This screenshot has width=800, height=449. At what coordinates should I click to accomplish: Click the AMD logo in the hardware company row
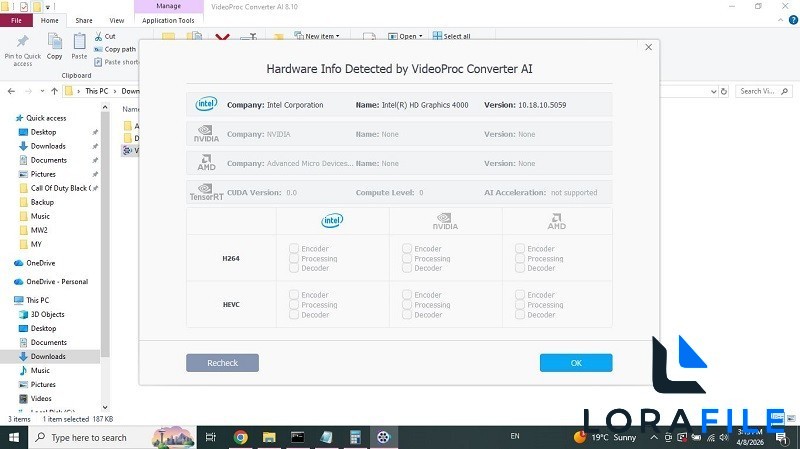[x=206, y=163]
